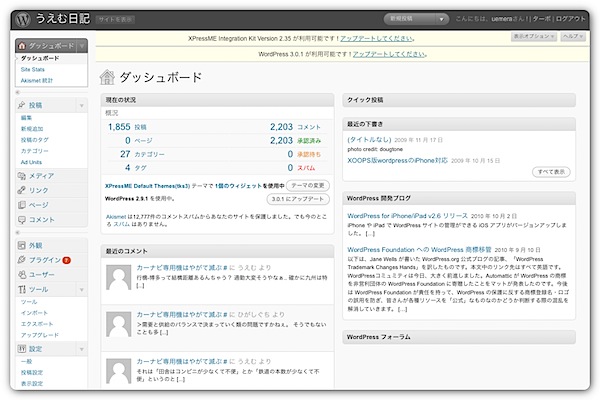Open the new post dropdown arrow in header
Screen dimensions: 600x400
[442, 19]
